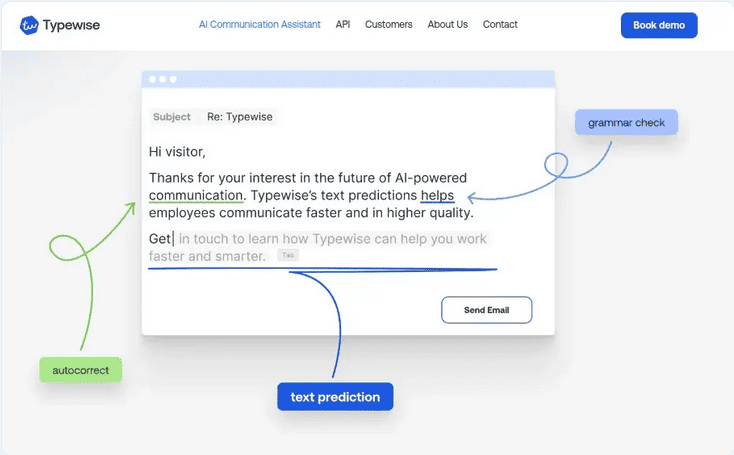The width and height of the screenshot is (734, 455).
Task: Click the Typewise brand name text
Action: point(71,25)
